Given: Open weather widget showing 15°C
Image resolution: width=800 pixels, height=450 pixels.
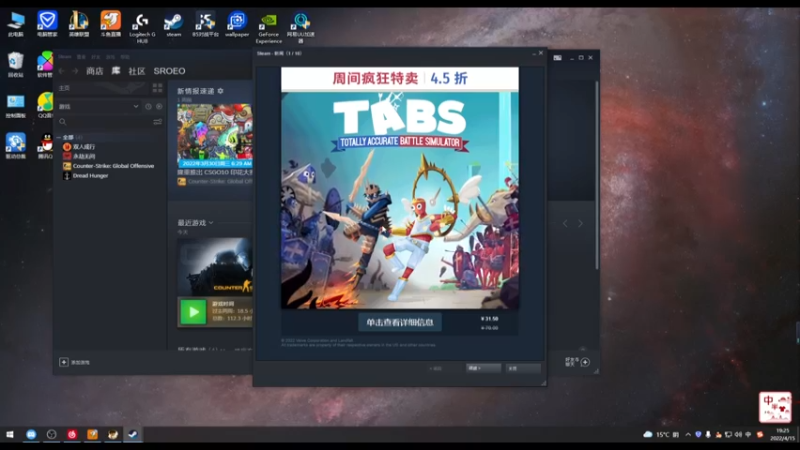Looking at the screenshot, I should click(x=661, y=435).
